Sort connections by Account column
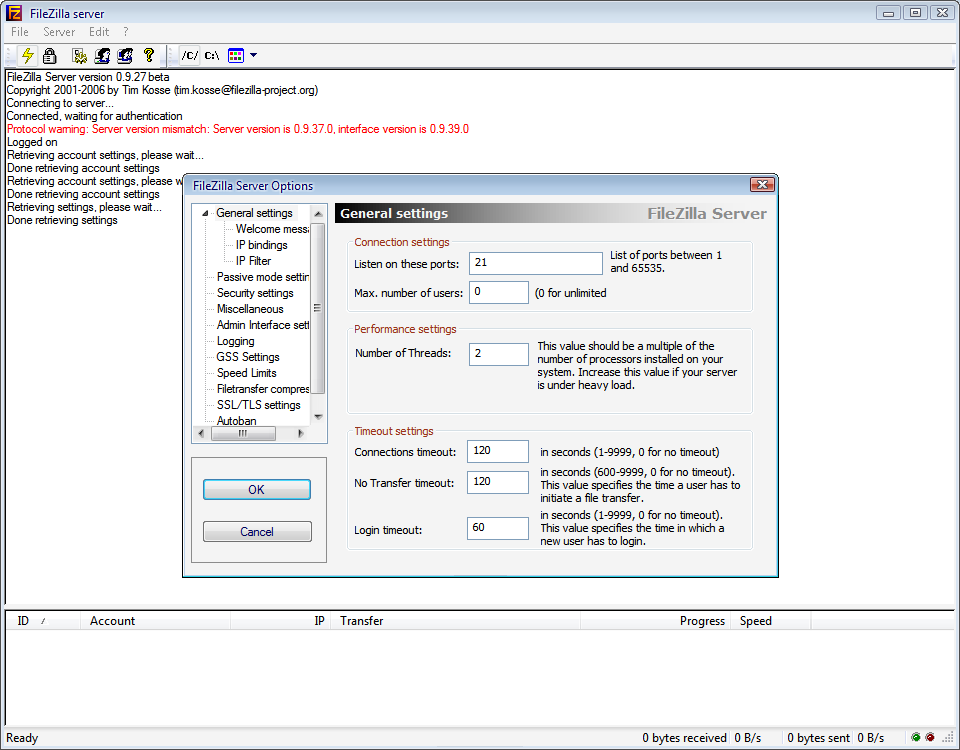Viewport: 960px width, 750px height. 156,621
